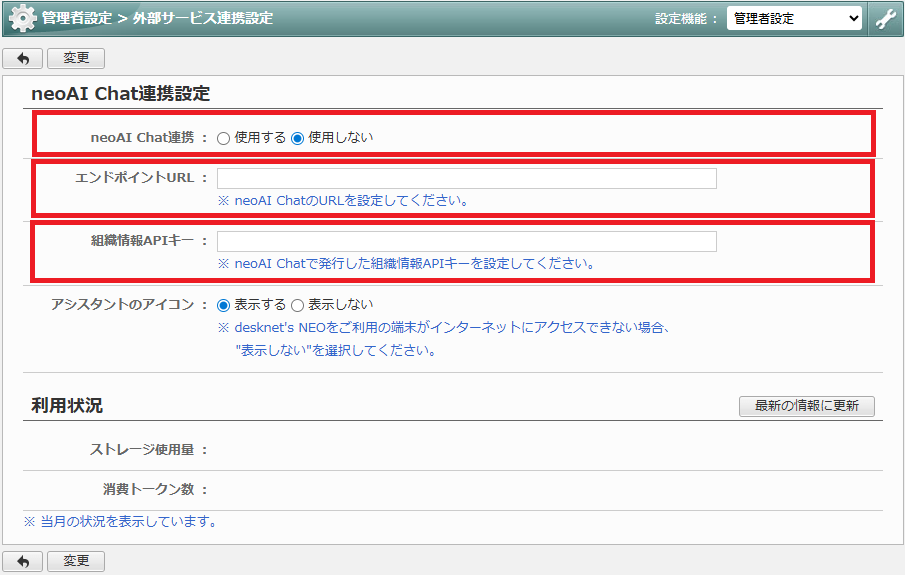The image size is (905, 575).
Task: Focus the エンドポイントURL input field
Action: point(466,178)
